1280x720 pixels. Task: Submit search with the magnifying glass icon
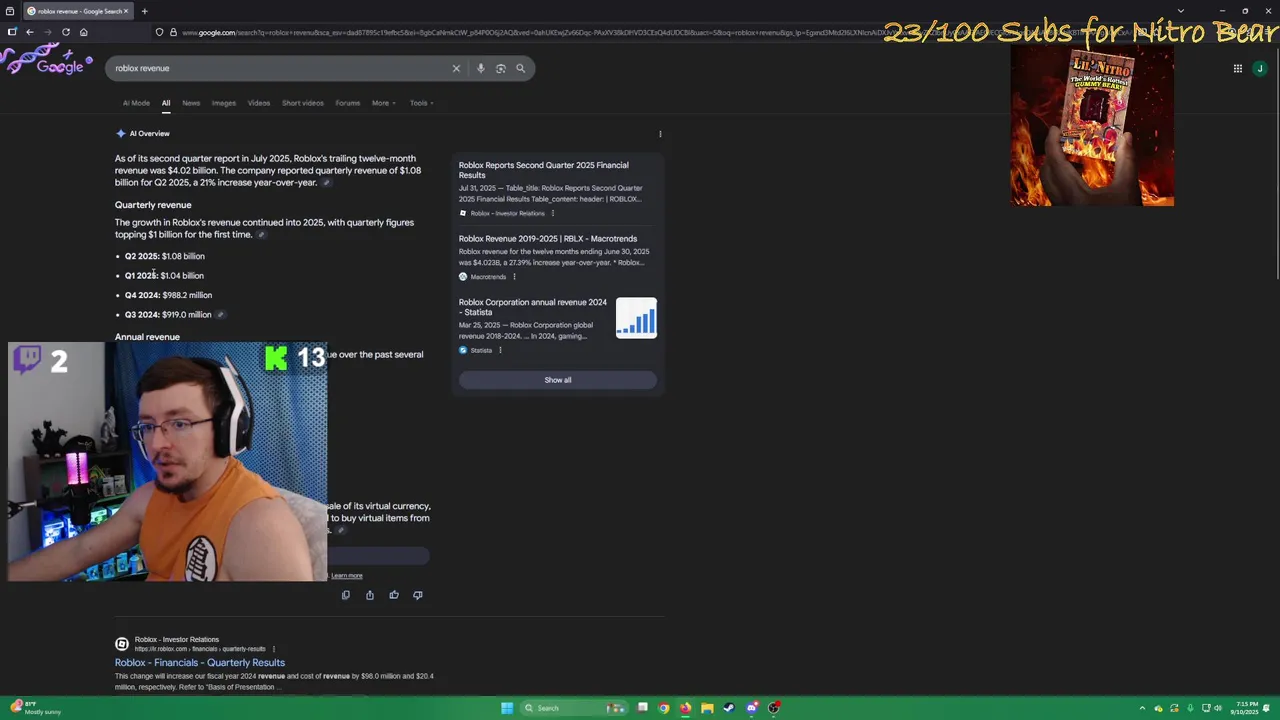click(521, 68)
